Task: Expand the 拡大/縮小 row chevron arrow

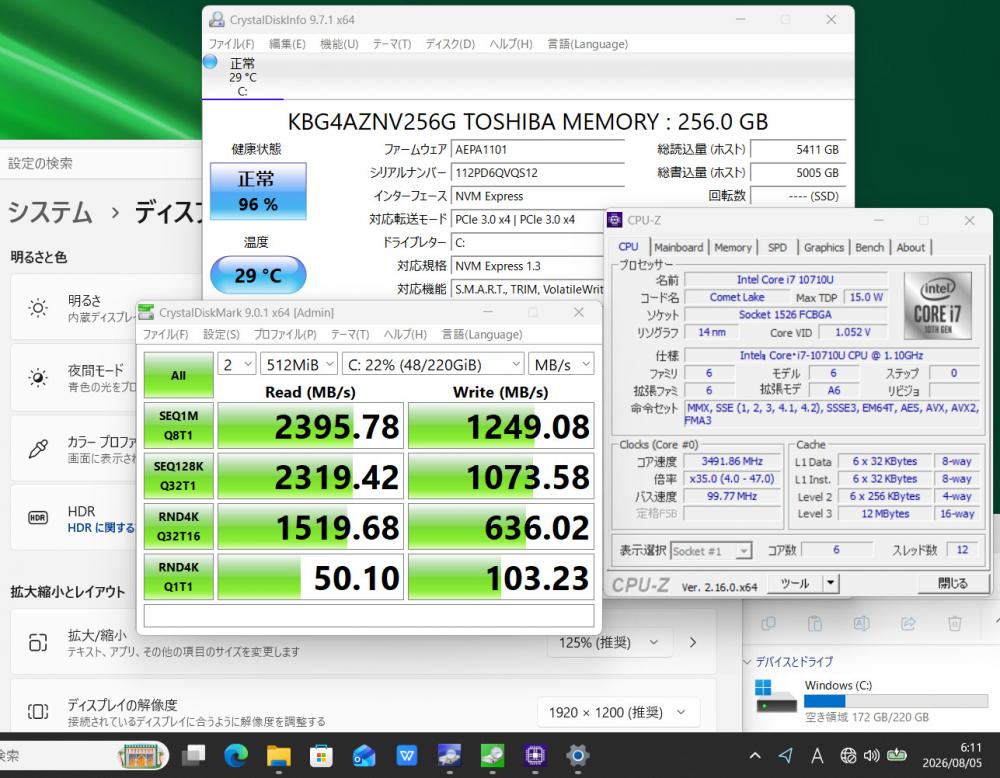Action: point(693,643)
